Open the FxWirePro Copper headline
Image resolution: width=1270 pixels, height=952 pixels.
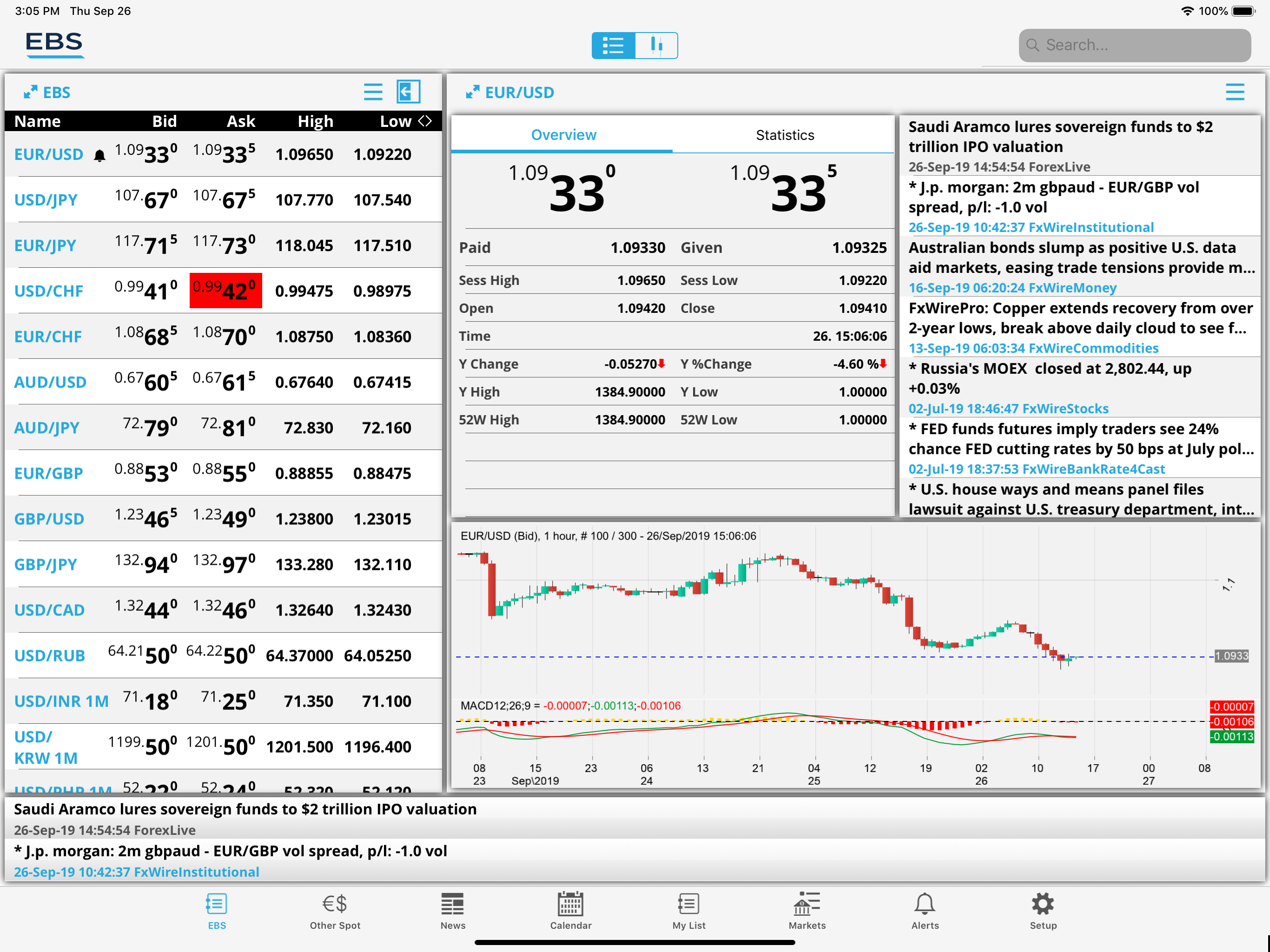(1080, 327)
